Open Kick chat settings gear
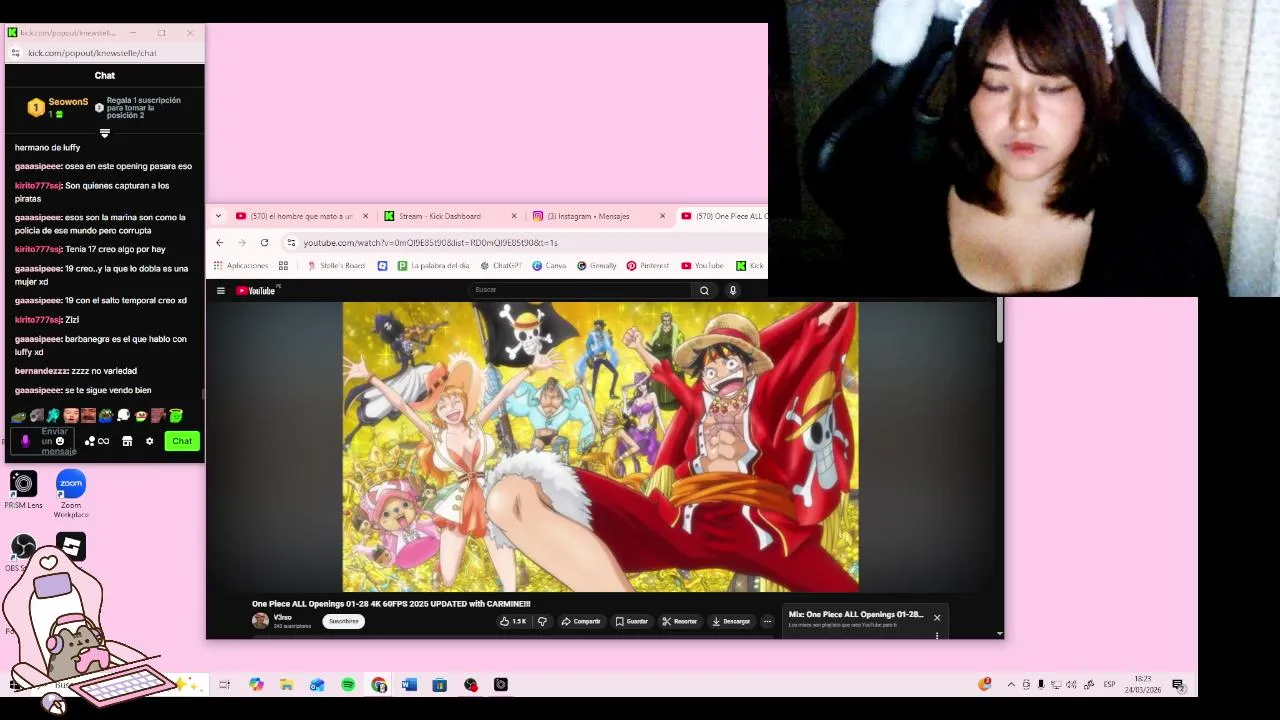Screen dimensions: 1280x720 pos(150,441)
